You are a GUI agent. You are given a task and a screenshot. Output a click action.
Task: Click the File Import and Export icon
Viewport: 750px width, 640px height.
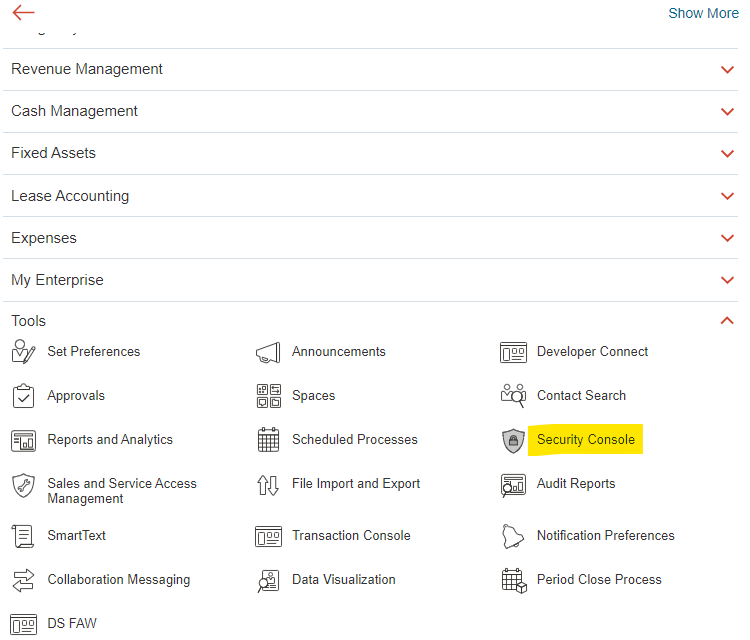click(268, 485)
